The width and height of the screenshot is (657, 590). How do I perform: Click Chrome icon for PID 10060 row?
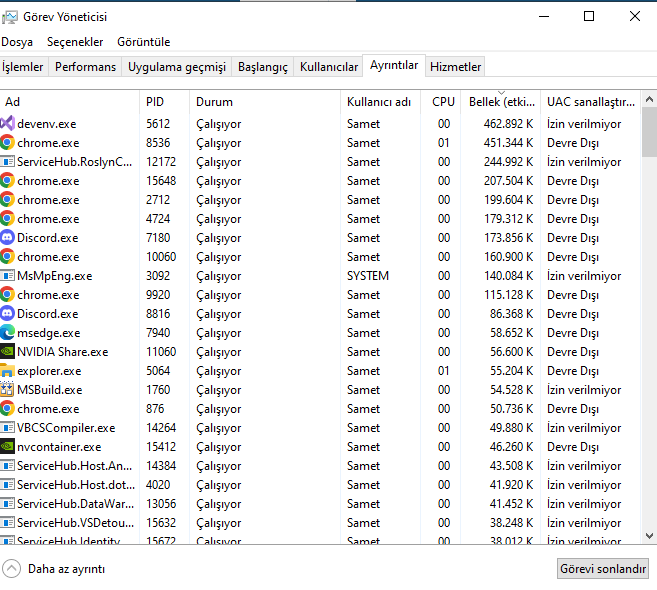[8, 256]
